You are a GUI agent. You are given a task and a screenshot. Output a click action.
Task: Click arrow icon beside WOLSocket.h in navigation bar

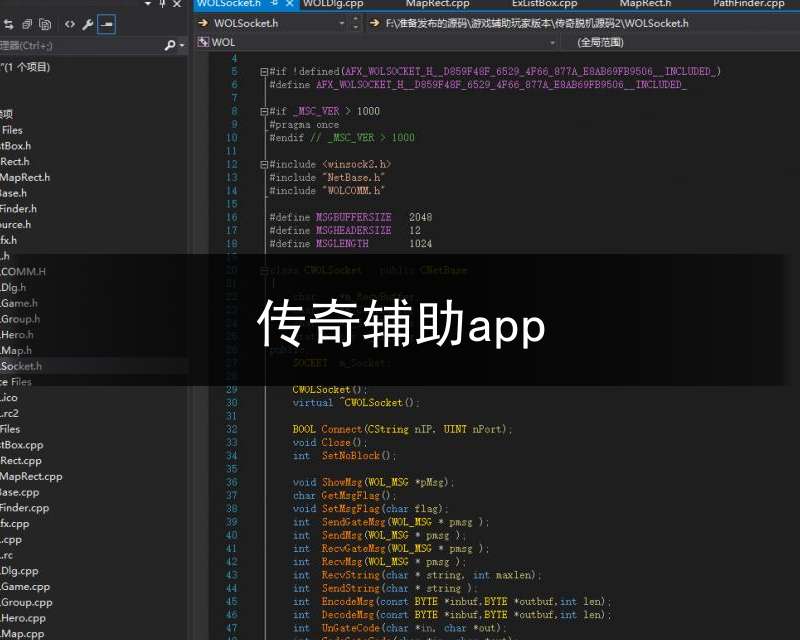tap(203, 23)
